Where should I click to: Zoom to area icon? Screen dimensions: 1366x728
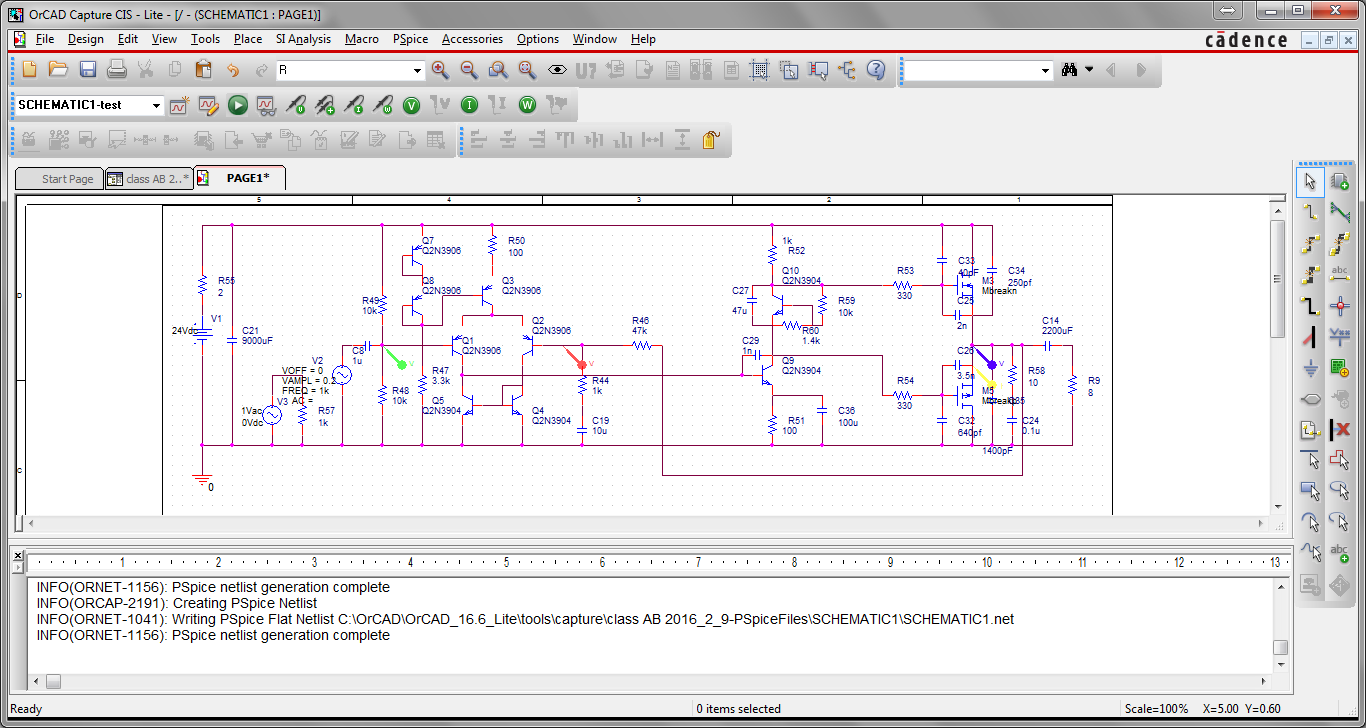click(498, 70)
